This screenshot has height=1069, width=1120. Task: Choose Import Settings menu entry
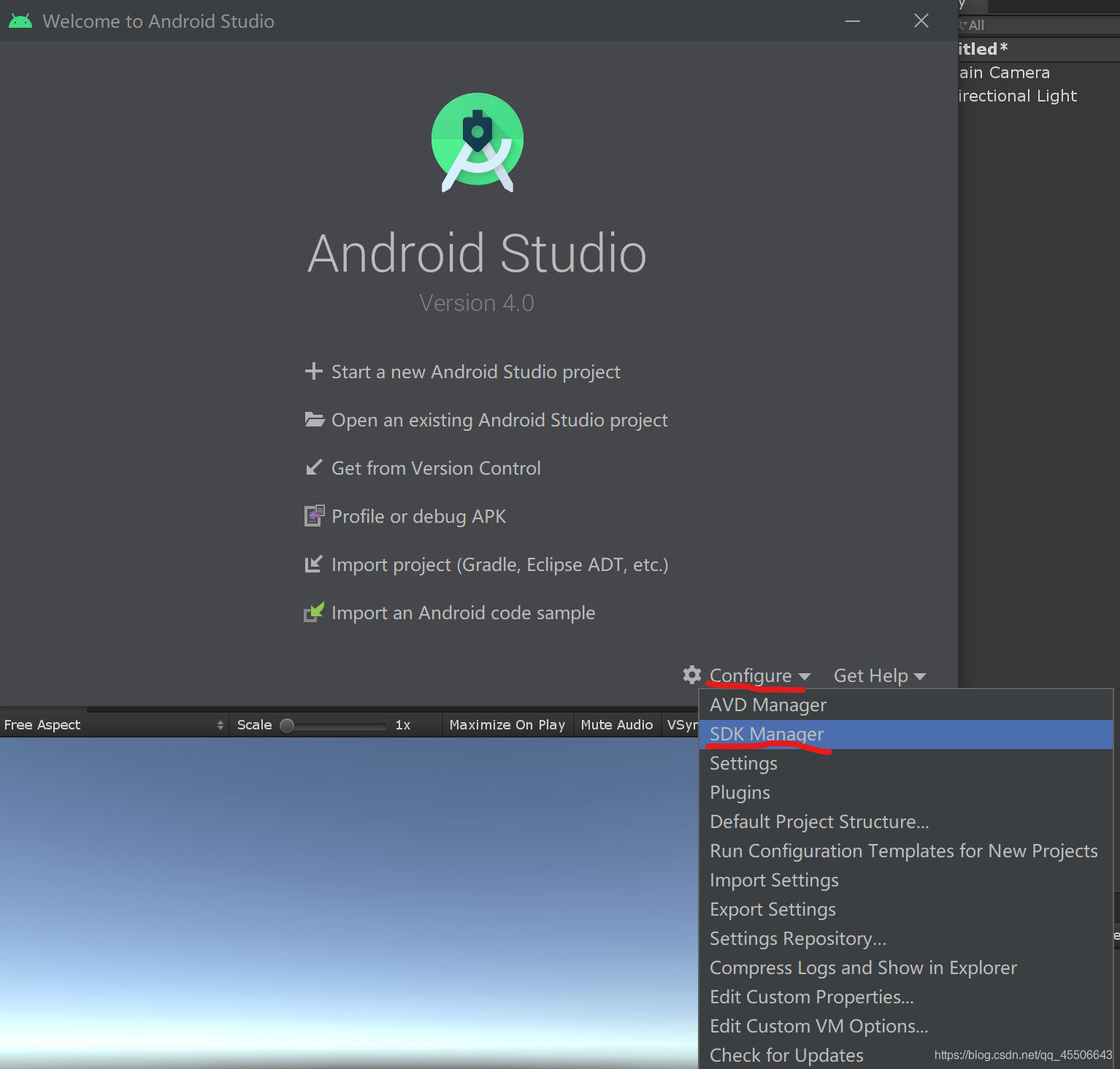click(906, 880)
